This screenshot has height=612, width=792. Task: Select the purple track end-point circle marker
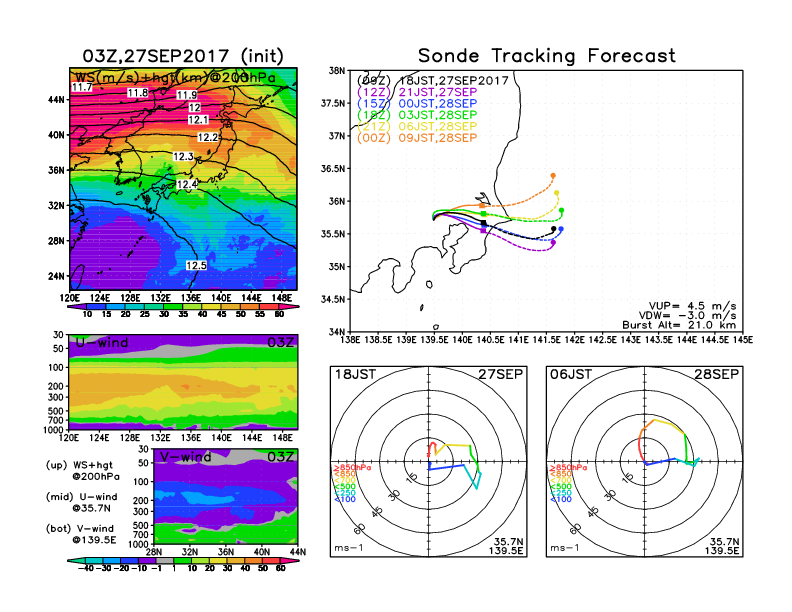[x=553, y=243]
